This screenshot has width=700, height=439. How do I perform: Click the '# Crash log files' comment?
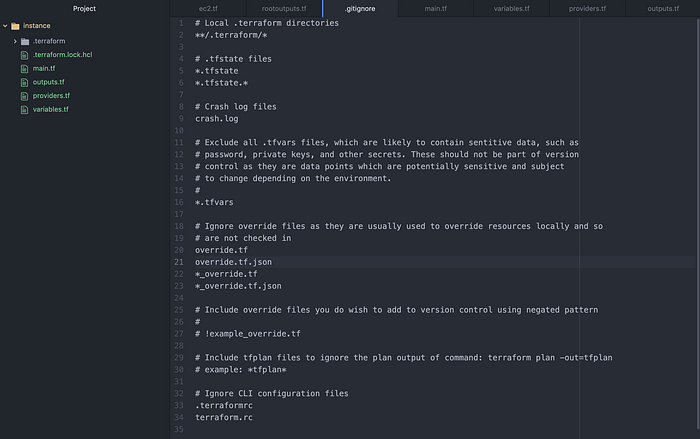coord(236,107)
